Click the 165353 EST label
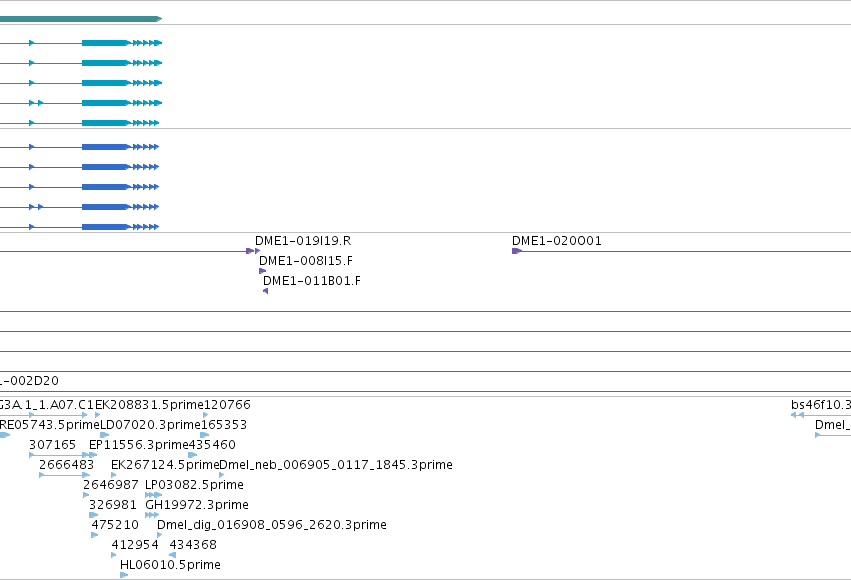 point(224,425)
